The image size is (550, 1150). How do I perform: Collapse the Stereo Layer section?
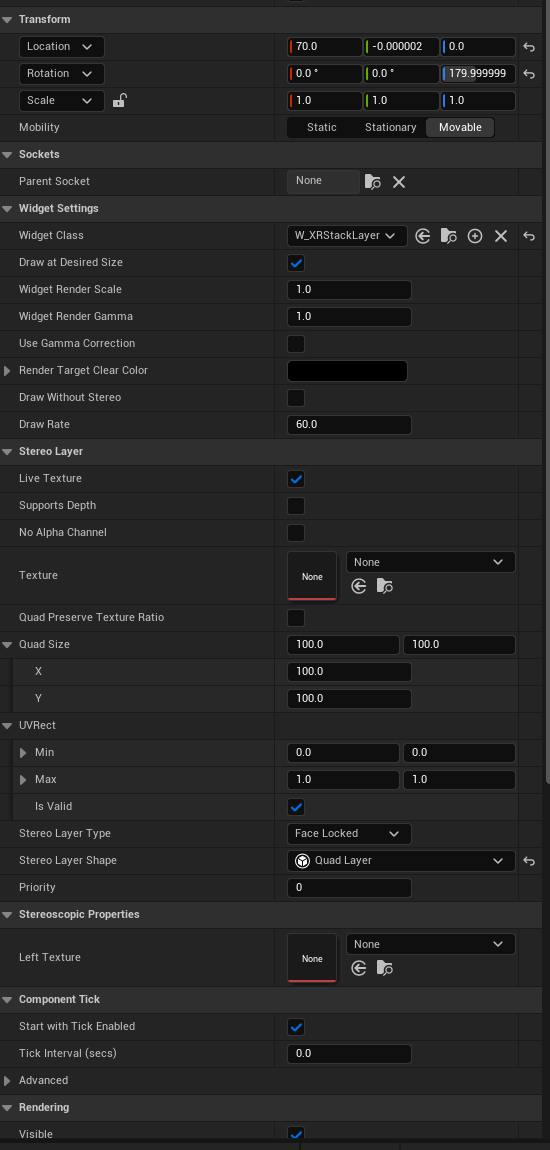tap(7, 452)
